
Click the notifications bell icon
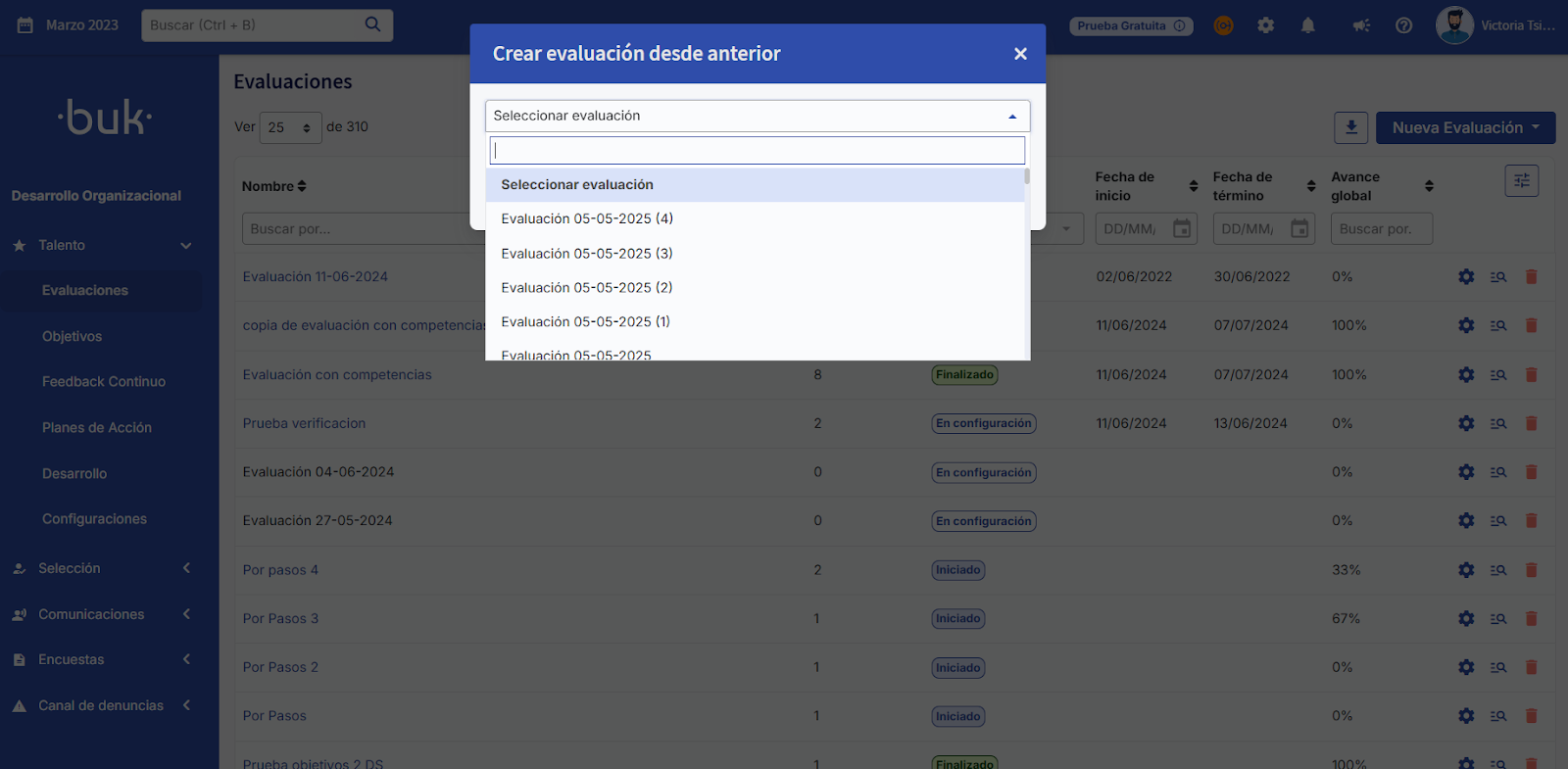pyautogui.click(x=1307, y=25)
